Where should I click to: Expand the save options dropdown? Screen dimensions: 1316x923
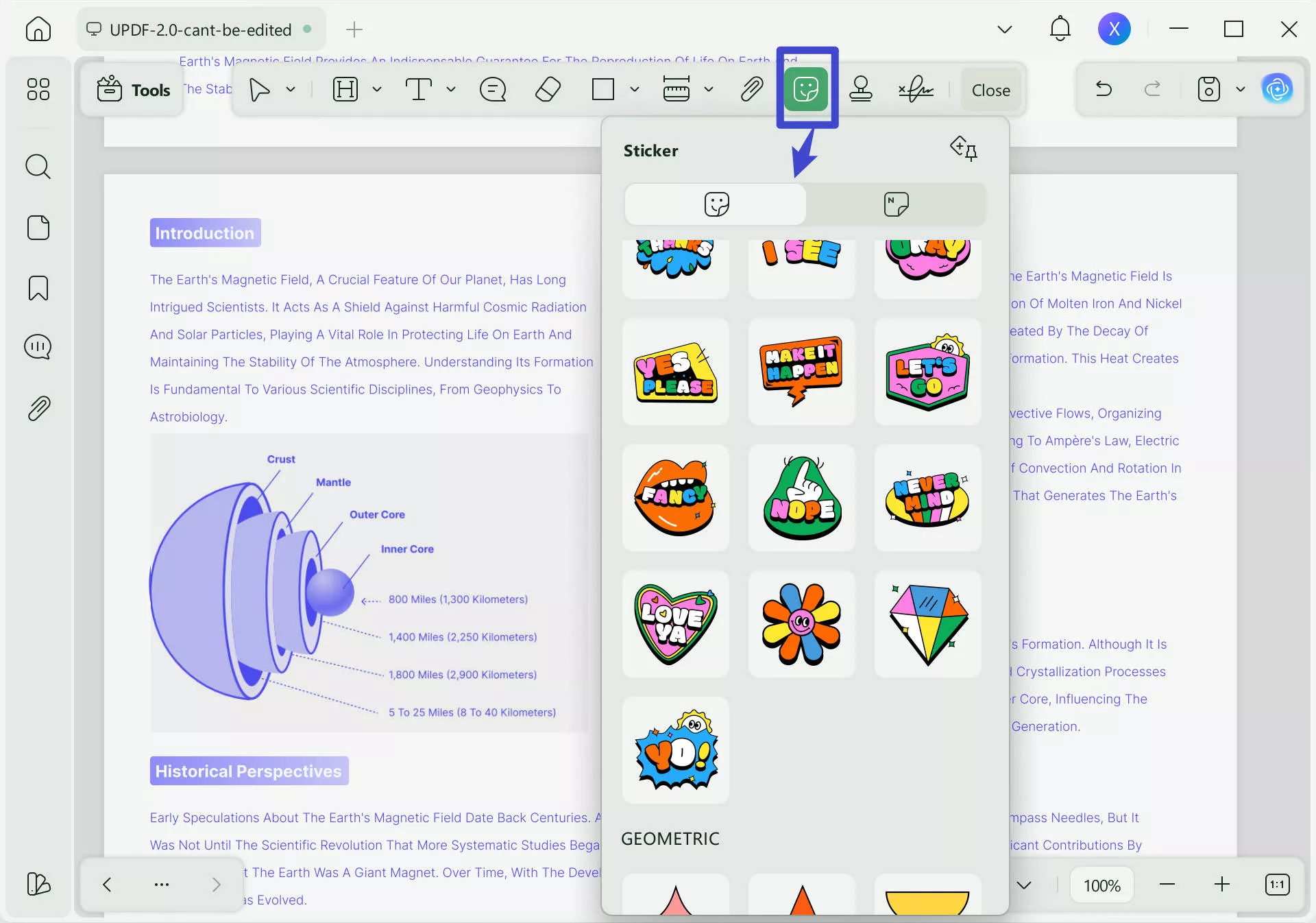1239,89
